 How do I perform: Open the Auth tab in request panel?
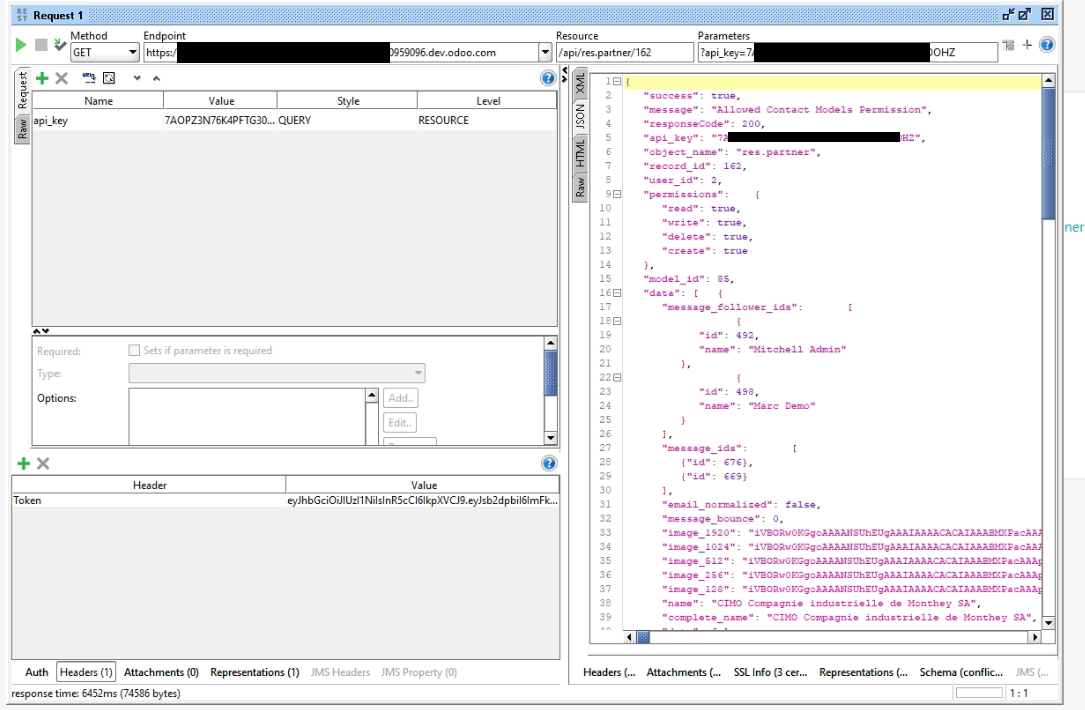coord(36,672)
